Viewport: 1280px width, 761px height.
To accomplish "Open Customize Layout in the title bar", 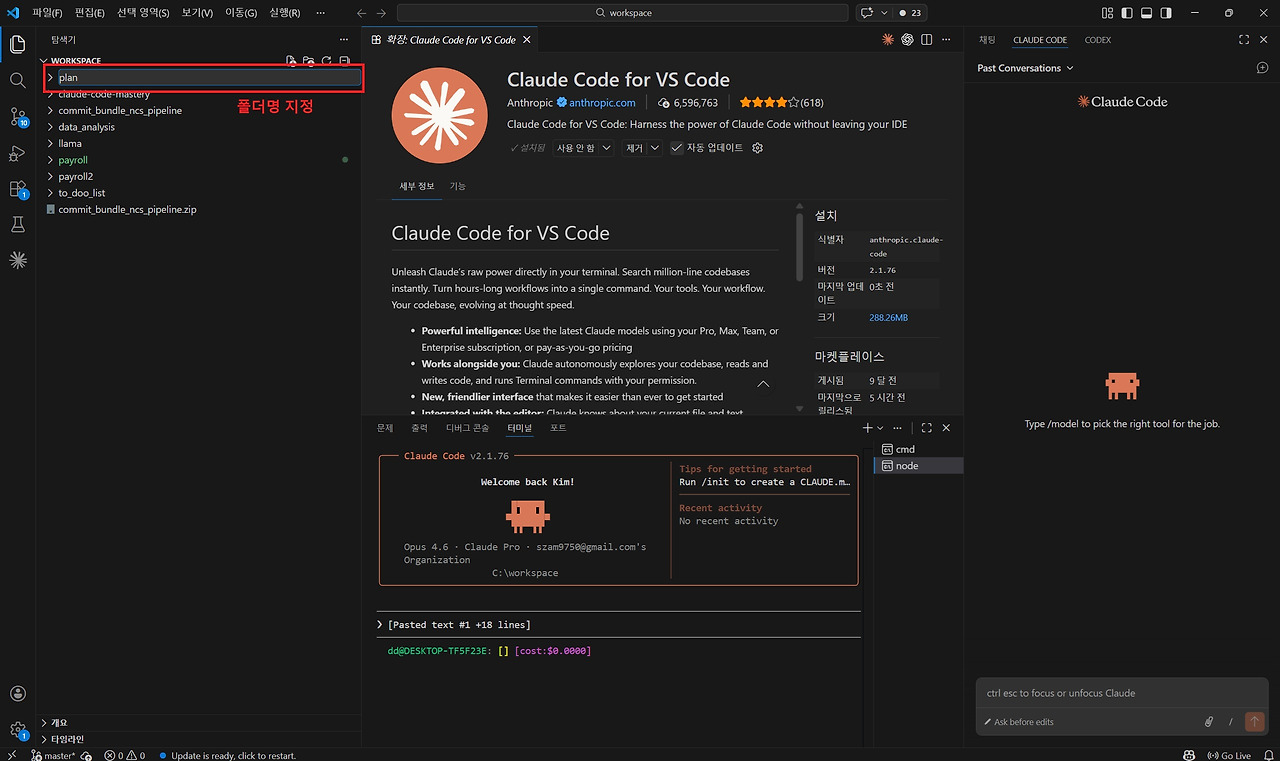I will 1107,13.
